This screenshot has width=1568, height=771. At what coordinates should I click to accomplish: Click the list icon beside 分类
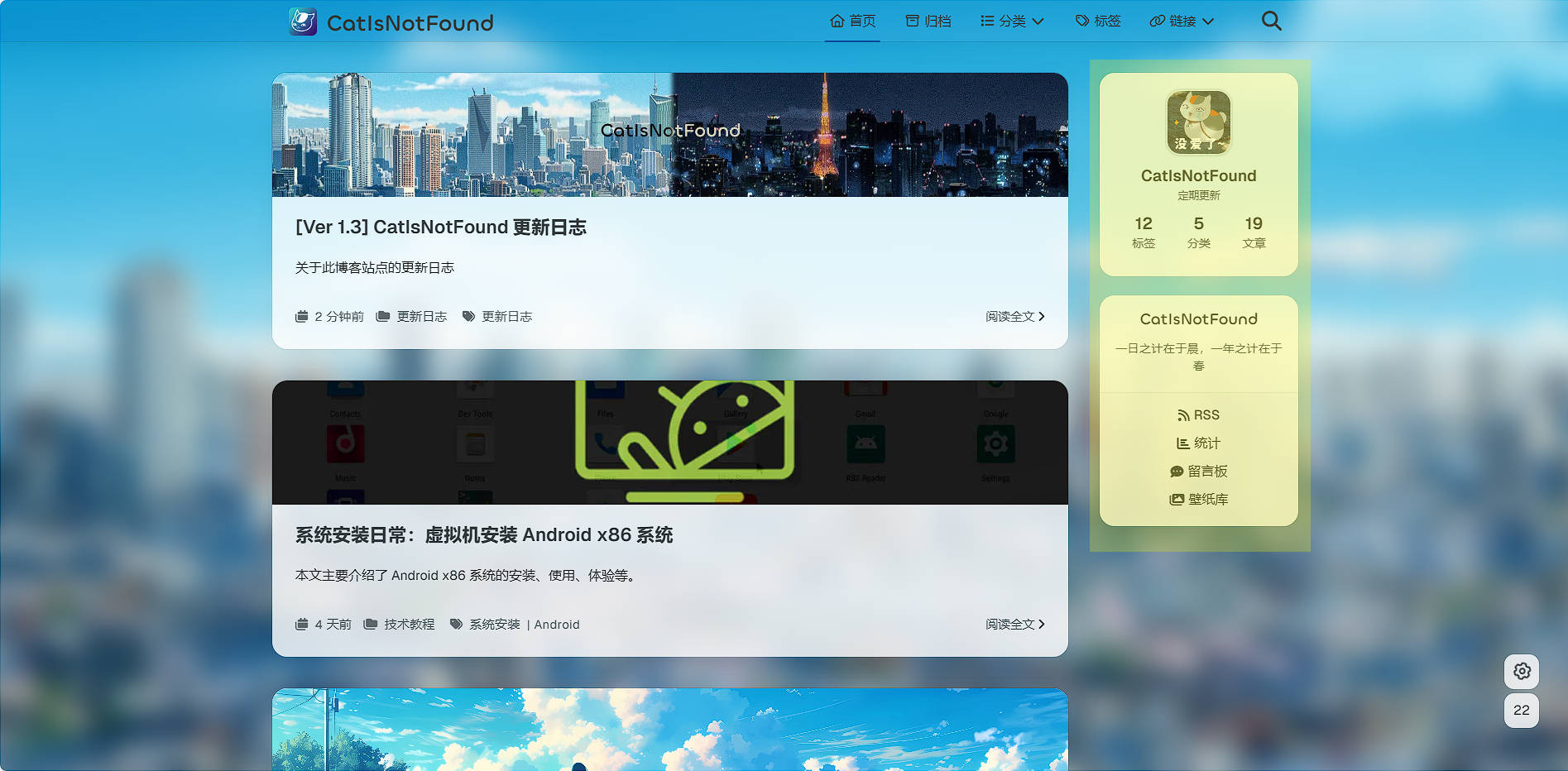pyautogui.click(x=987, y=21)
